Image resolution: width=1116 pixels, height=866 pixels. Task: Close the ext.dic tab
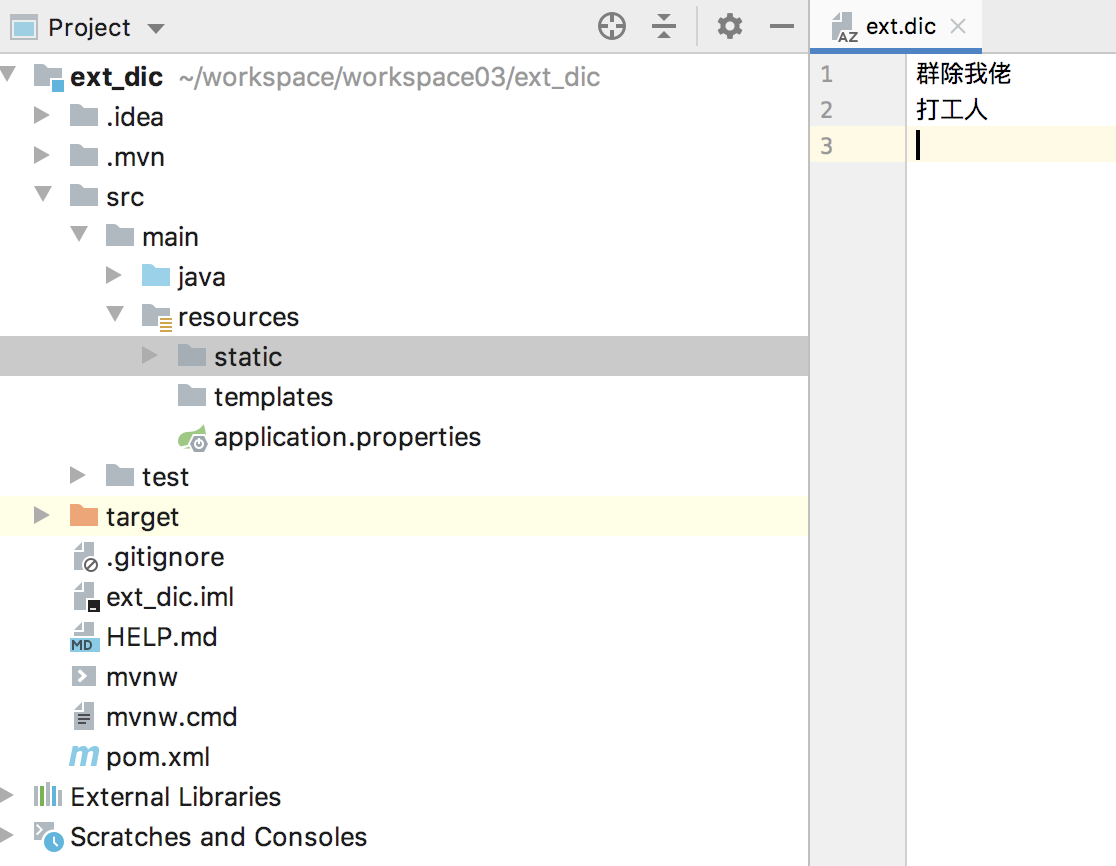pyautogui.click(x=958, y=27)
